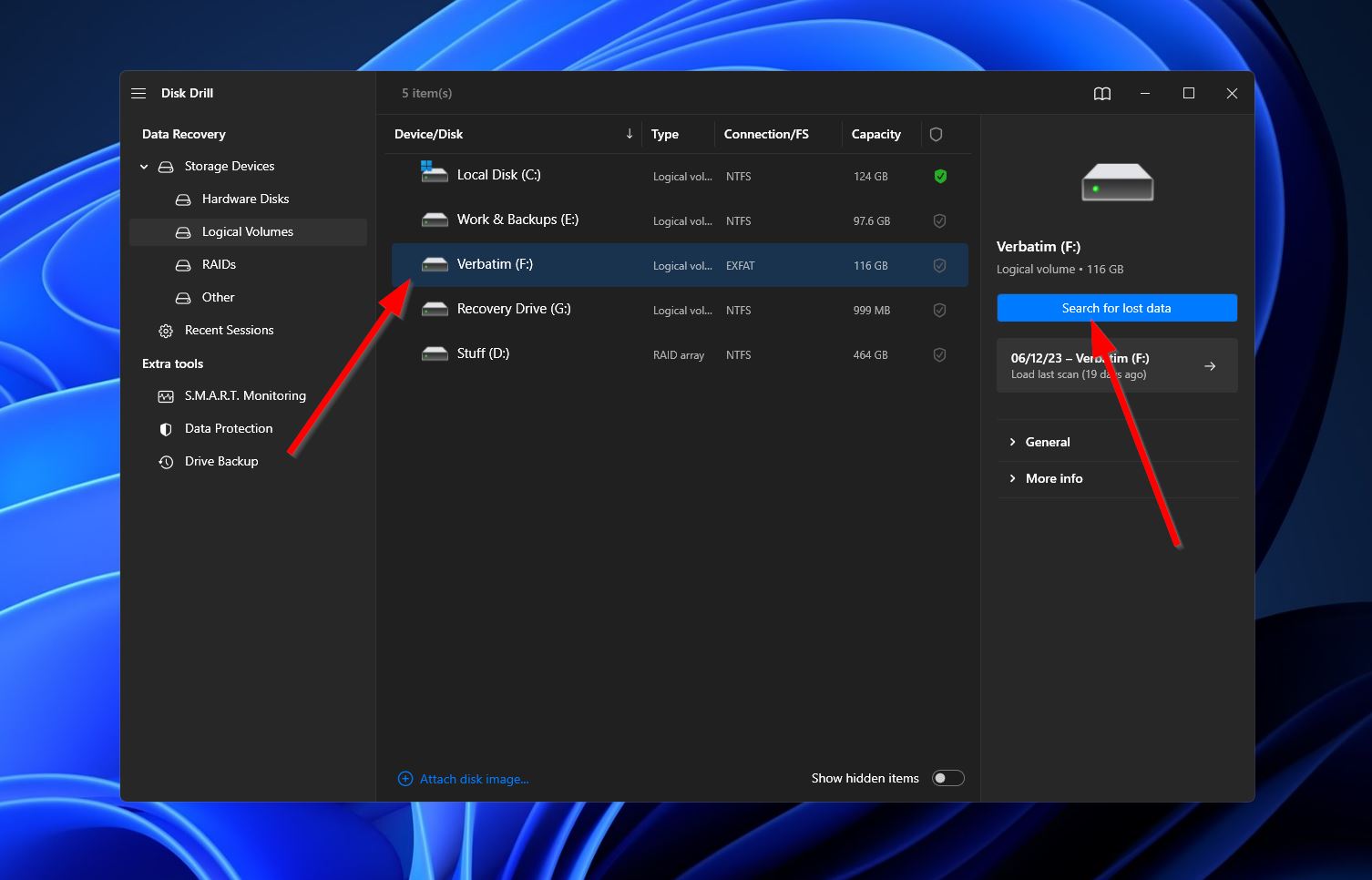Click the shield column header icon
Screen dimensions: 1372x880
pos(936,134)
